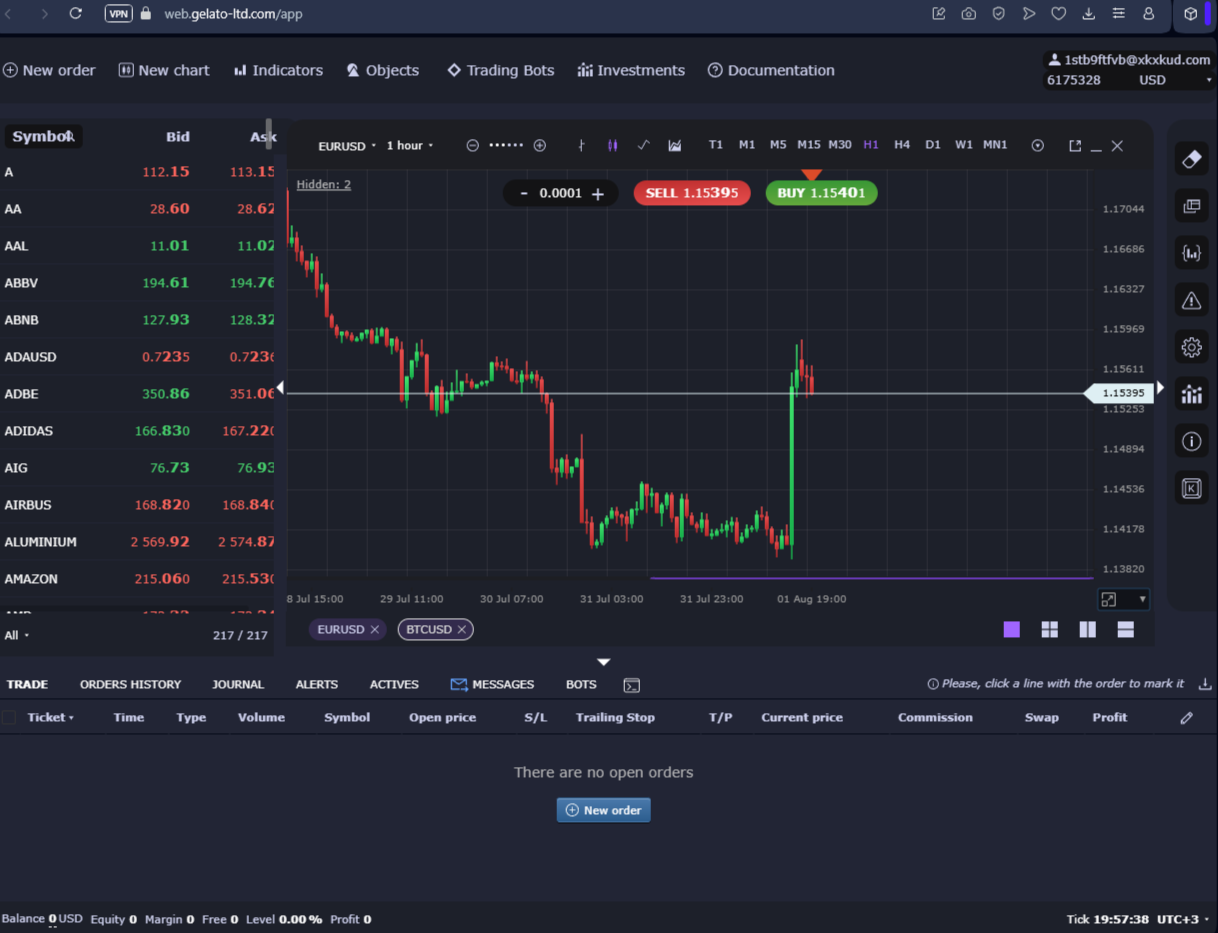Screen dimensions: 1218x933
Task: Open the ALERTS tab
Action: (316, 685)
